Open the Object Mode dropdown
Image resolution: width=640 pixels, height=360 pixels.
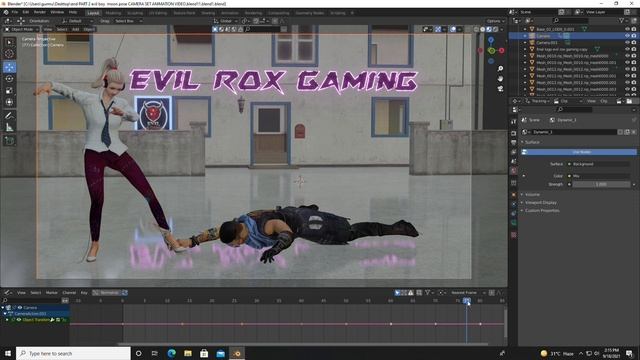21,29
